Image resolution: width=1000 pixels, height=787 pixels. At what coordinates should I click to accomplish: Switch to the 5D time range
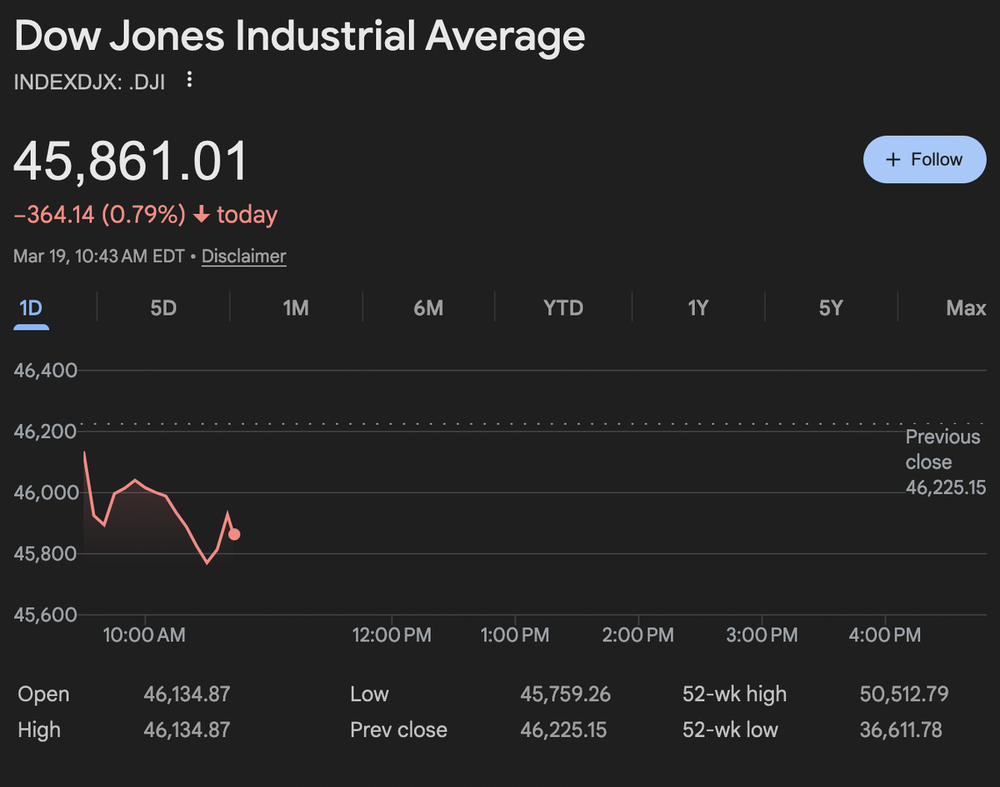[x=163, y=308]
